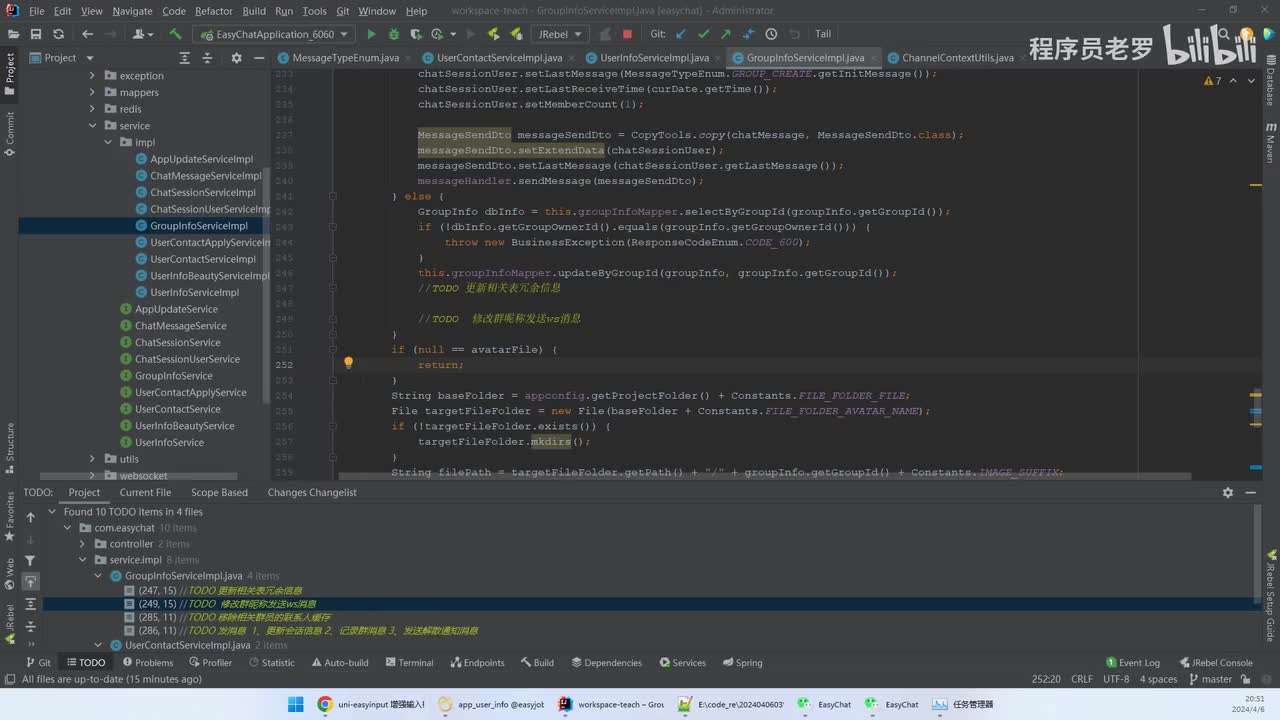Click the Git commit checkmark icon
The height and width of the screenshot is (720, 1280).
point(703,34)
